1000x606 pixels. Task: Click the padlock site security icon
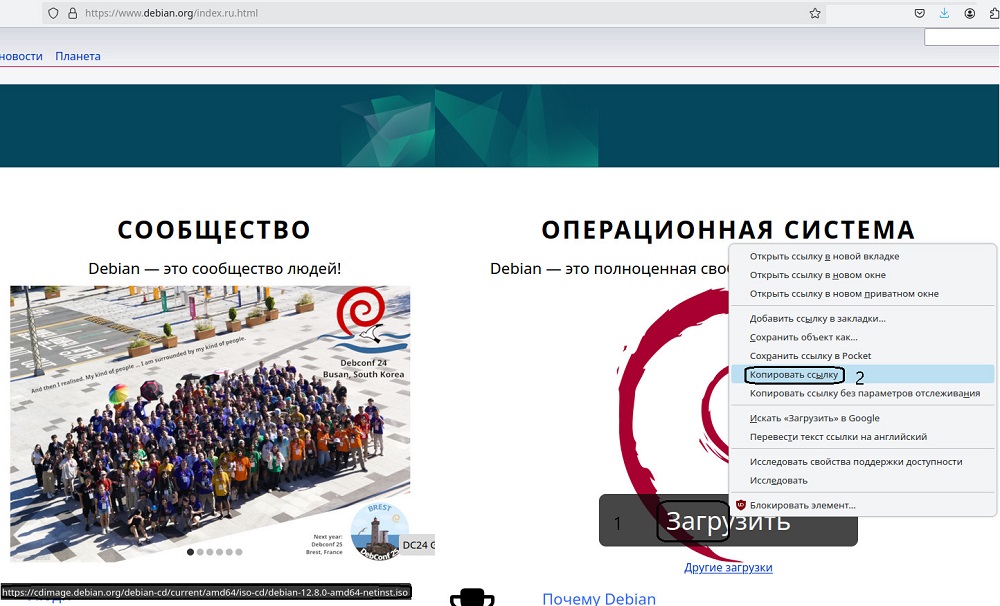72,13
